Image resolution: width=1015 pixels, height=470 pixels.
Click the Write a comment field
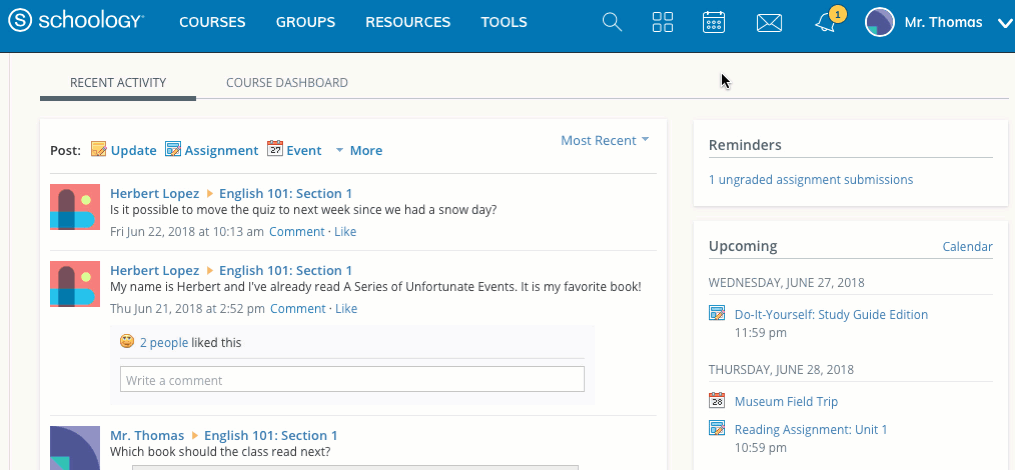352,380
